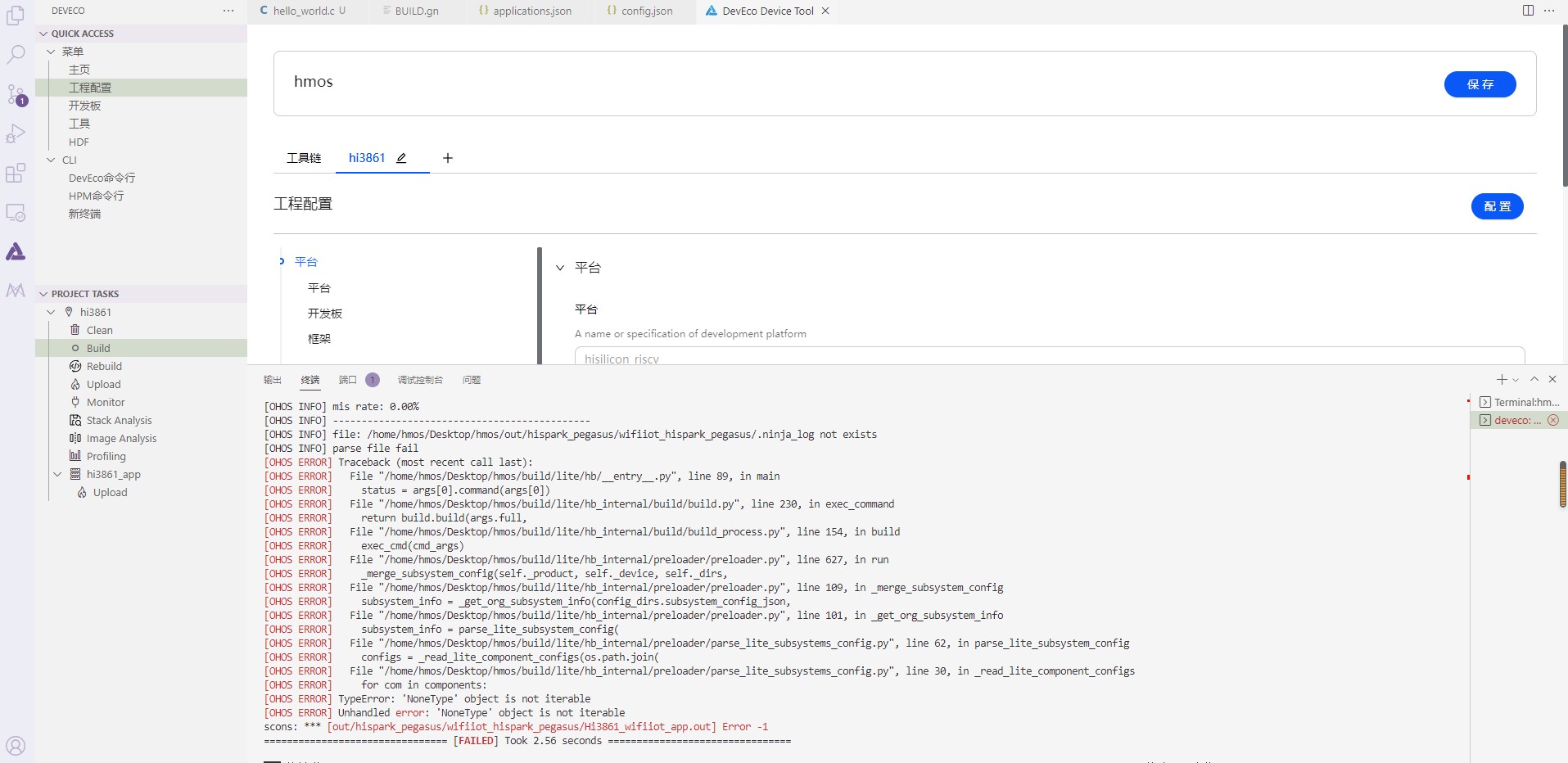Open Run and Debug icon
This screenshot has height=763, width=1568.
[x=16, y=133]
